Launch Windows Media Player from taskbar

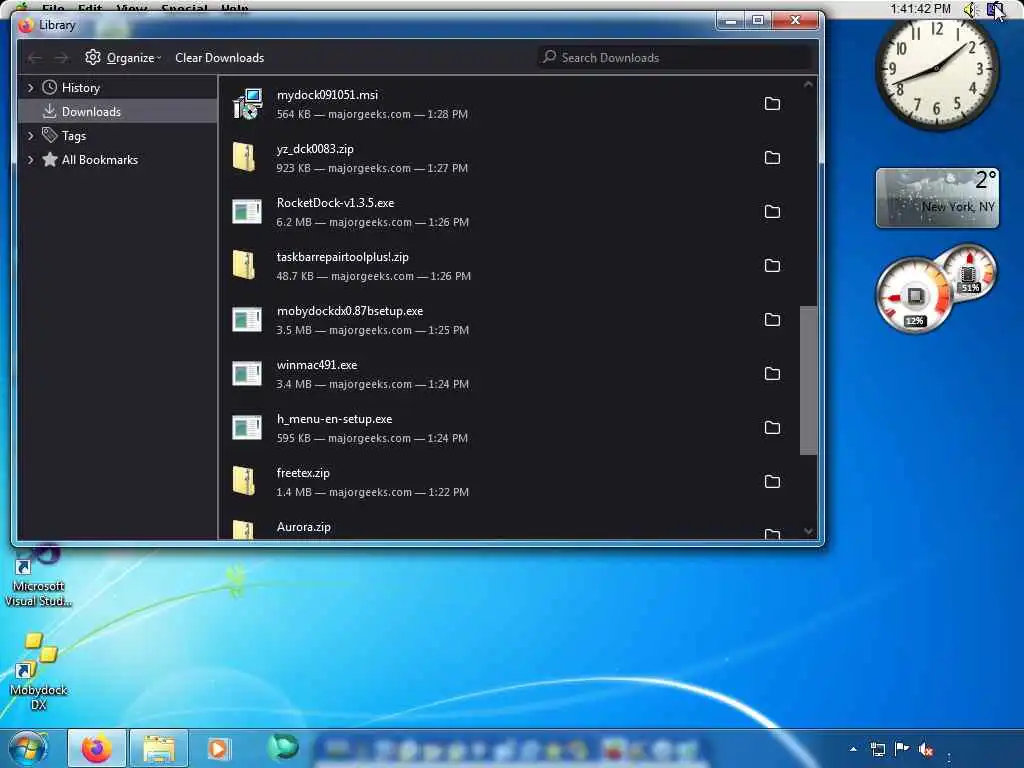tap(219, 748)
